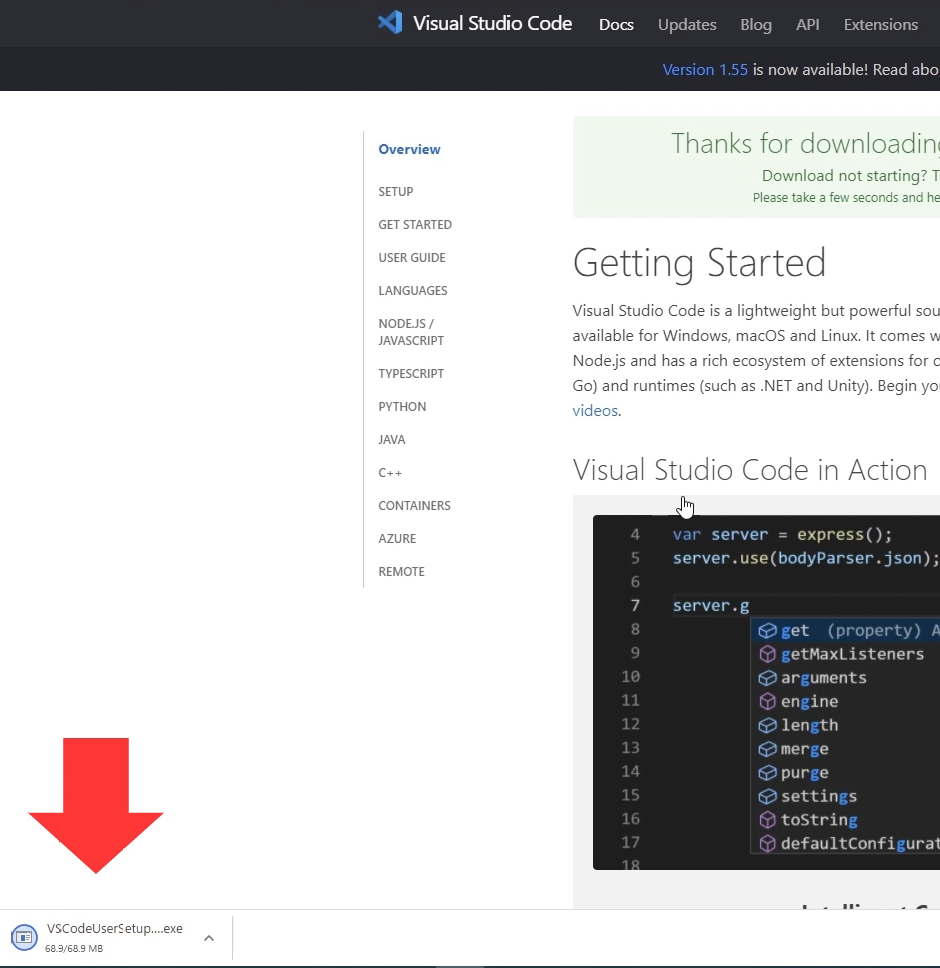Click the cube icon beside get

click(x=767, y=630)
